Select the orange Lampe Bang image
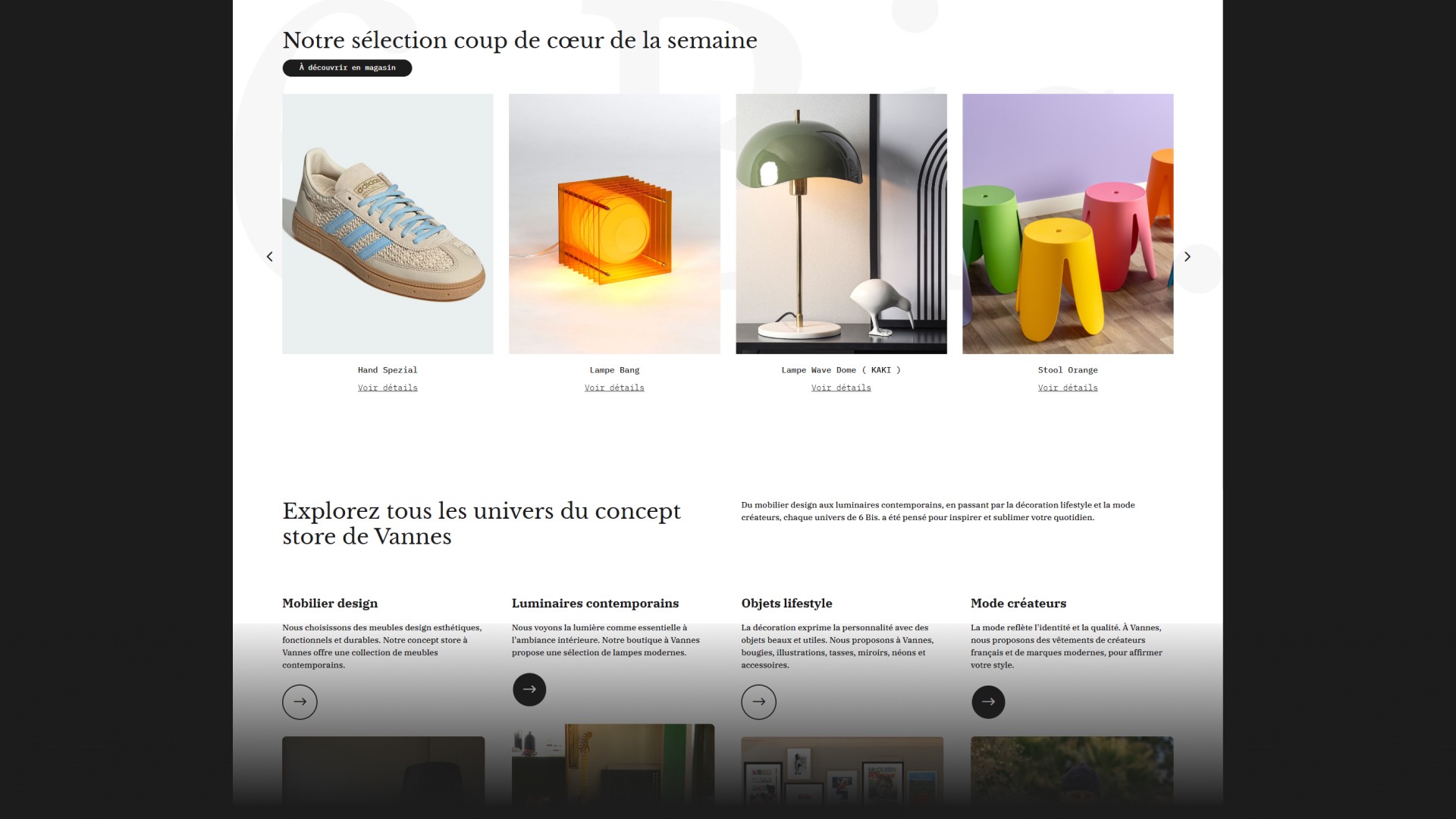Viewport: 1456px width, 819px height. tap(614, 224)
